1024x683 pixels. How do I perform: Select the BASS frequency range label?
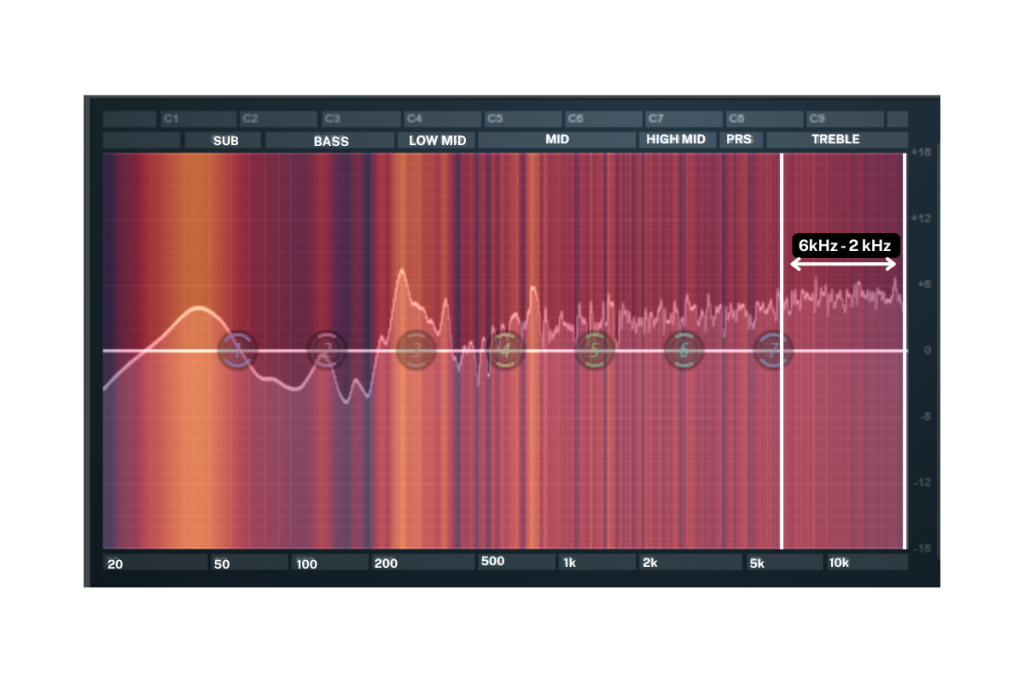tap(330, 141)
